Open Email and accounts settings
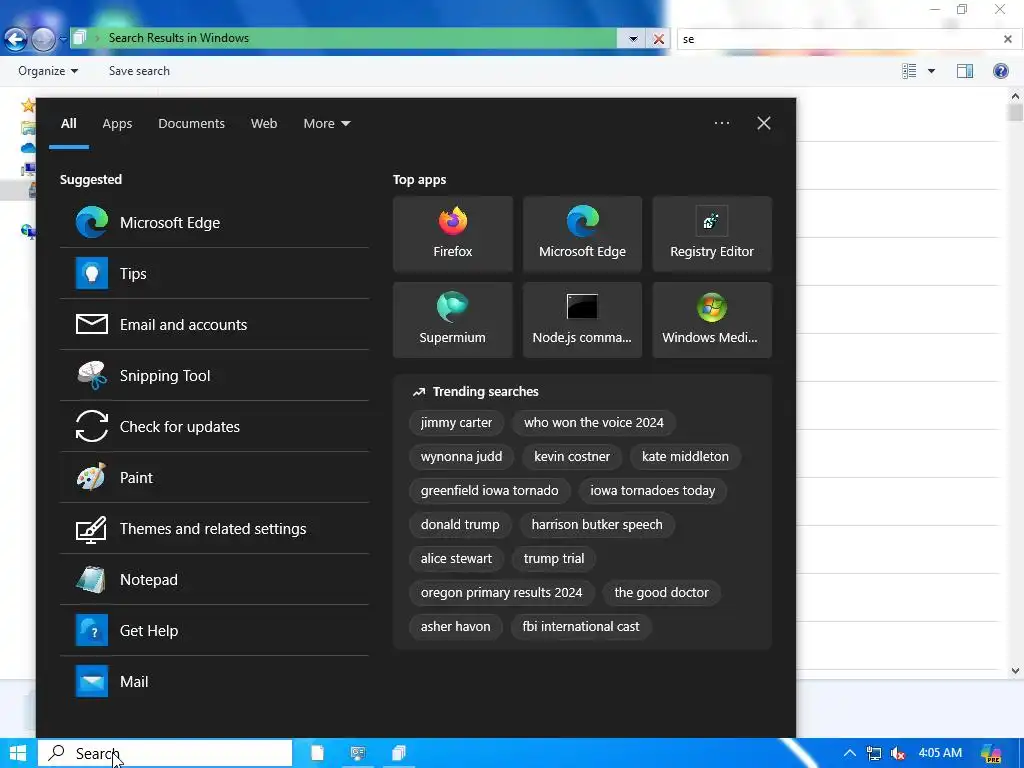The image size is (1024, 768). (214, 325)
